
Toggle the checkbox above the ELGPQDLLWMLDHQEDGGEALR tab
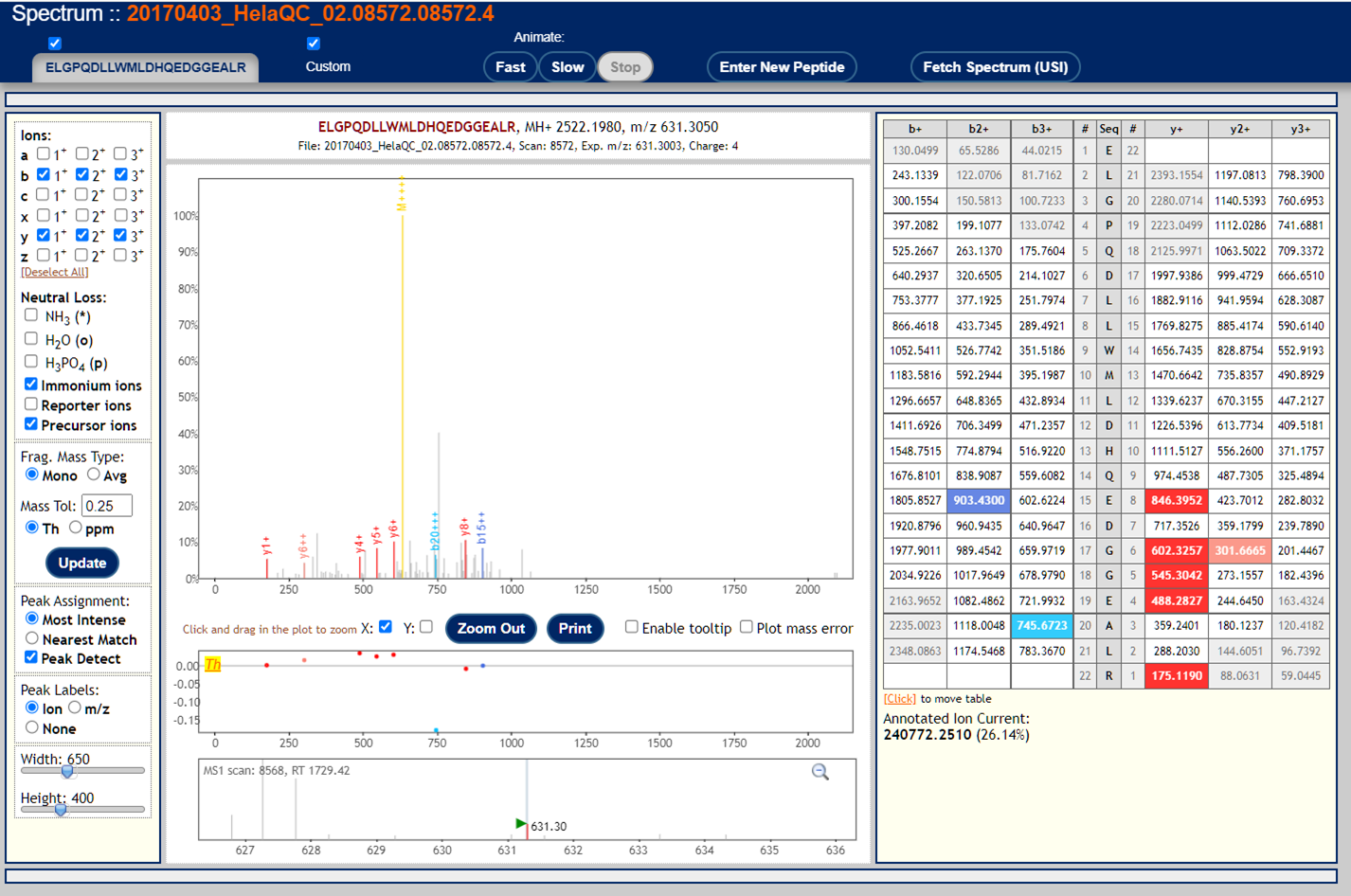click(x=55, y=44)
